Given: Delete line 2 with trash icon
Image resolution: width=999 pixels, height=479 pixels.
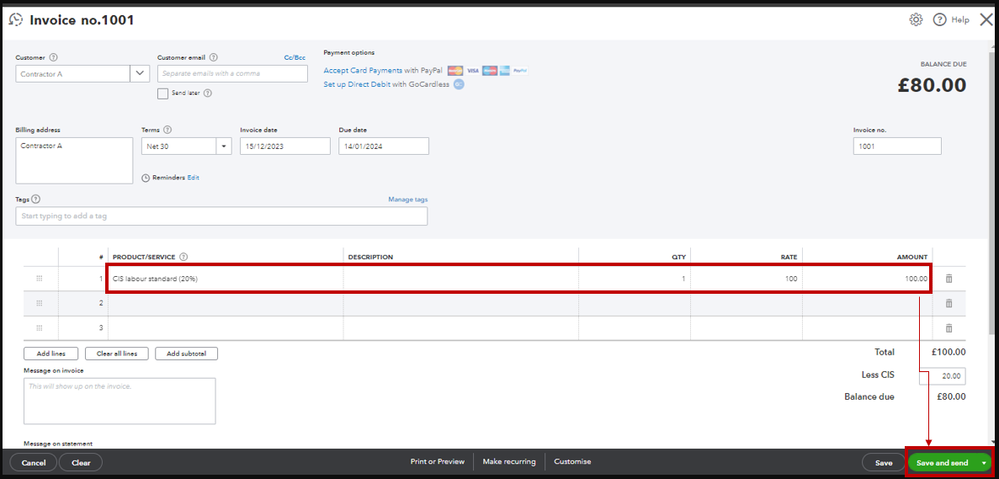Looking at the screenshot, I should tap(949, 303).
